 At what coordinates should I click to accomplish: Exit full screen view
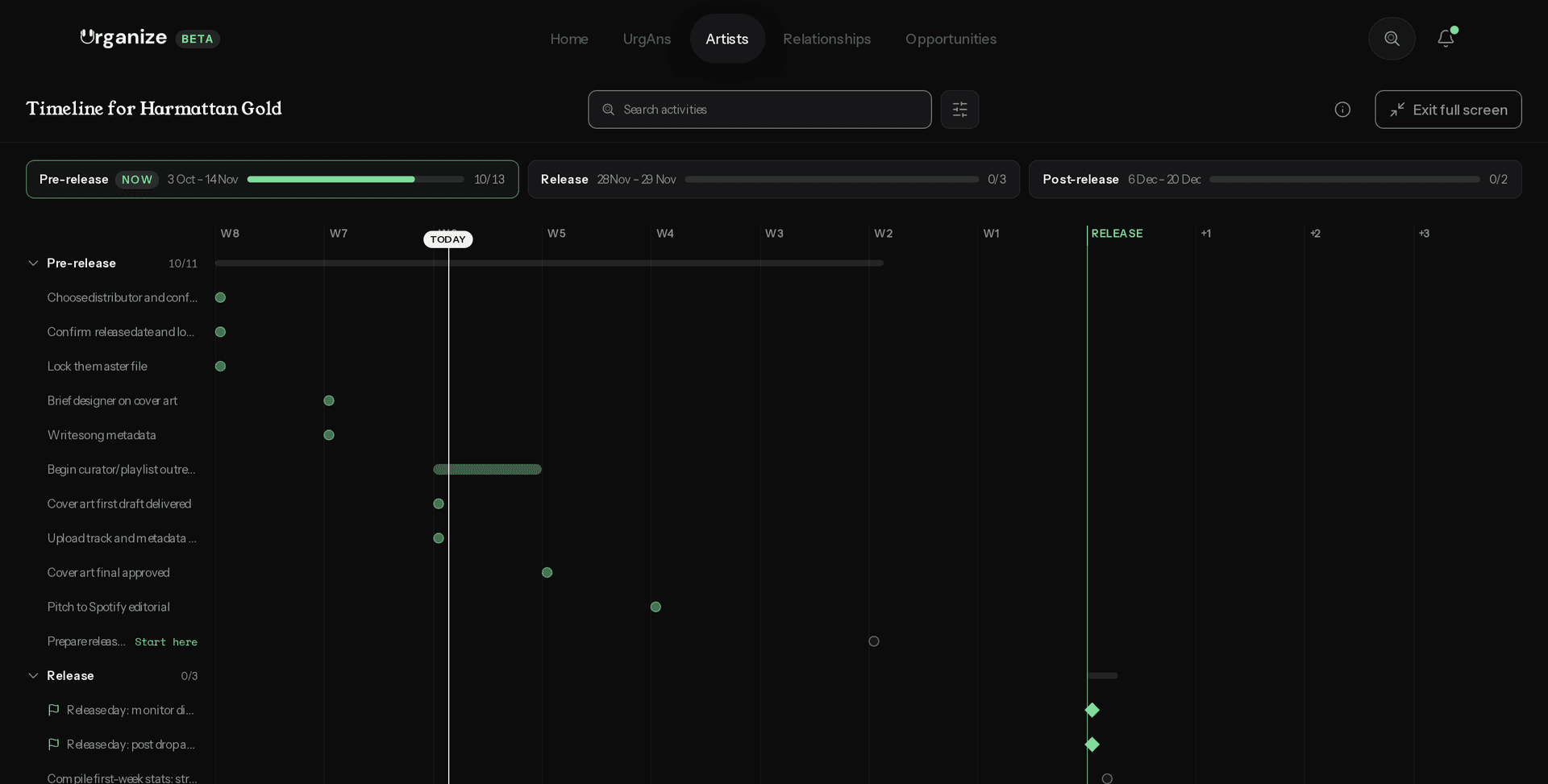click(1448, 110)
